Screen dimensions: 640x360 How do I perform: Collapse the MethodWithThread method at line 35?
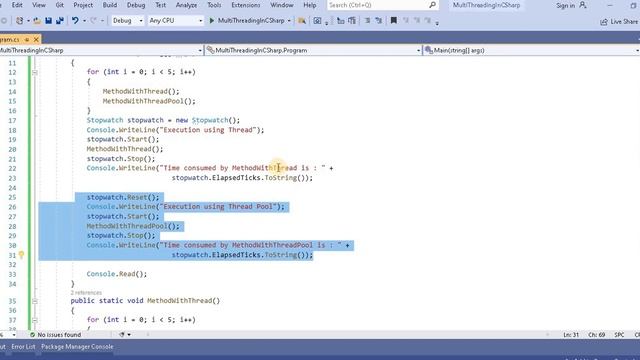(x=35, y=301)
